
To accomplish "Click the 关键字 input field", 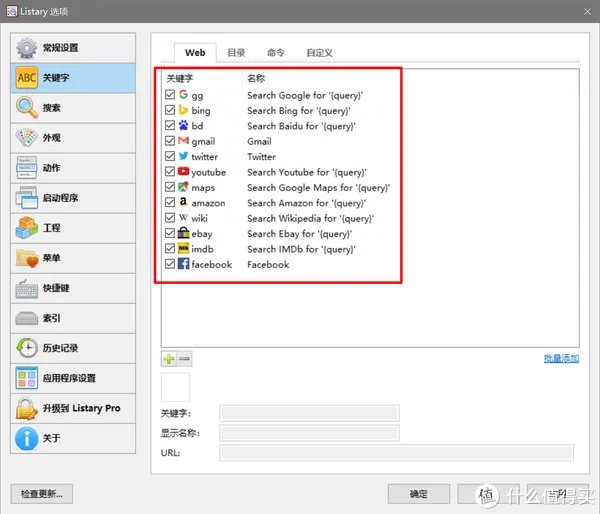I will [x=309, y=413].
